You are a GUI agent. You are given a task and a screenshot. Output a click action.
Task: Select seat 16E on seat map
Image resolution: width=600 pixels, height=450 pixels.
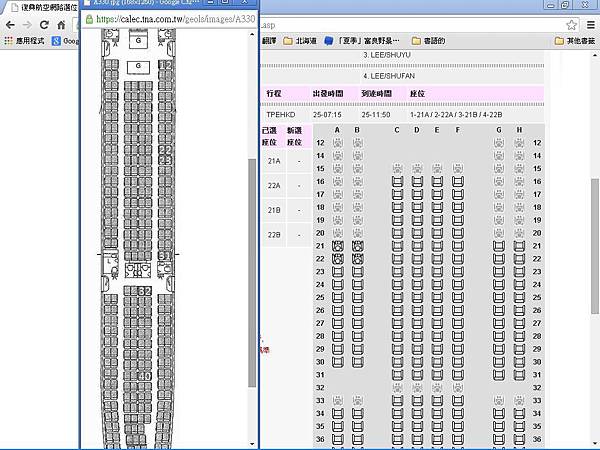437,181
